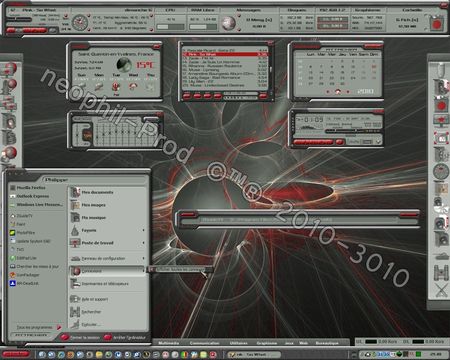Open Mozilla Firefox from Start menu
This screenshot has height=360, width=450.
(31, 188)
